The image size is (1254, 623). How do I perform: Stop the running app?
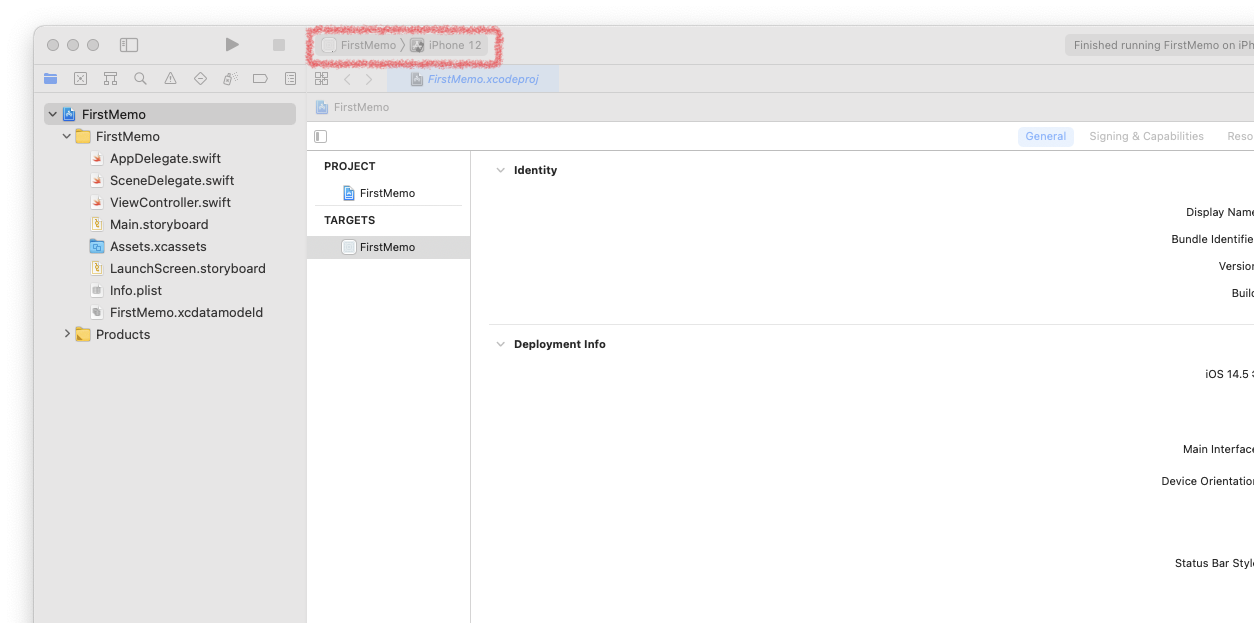pos(279,45)
